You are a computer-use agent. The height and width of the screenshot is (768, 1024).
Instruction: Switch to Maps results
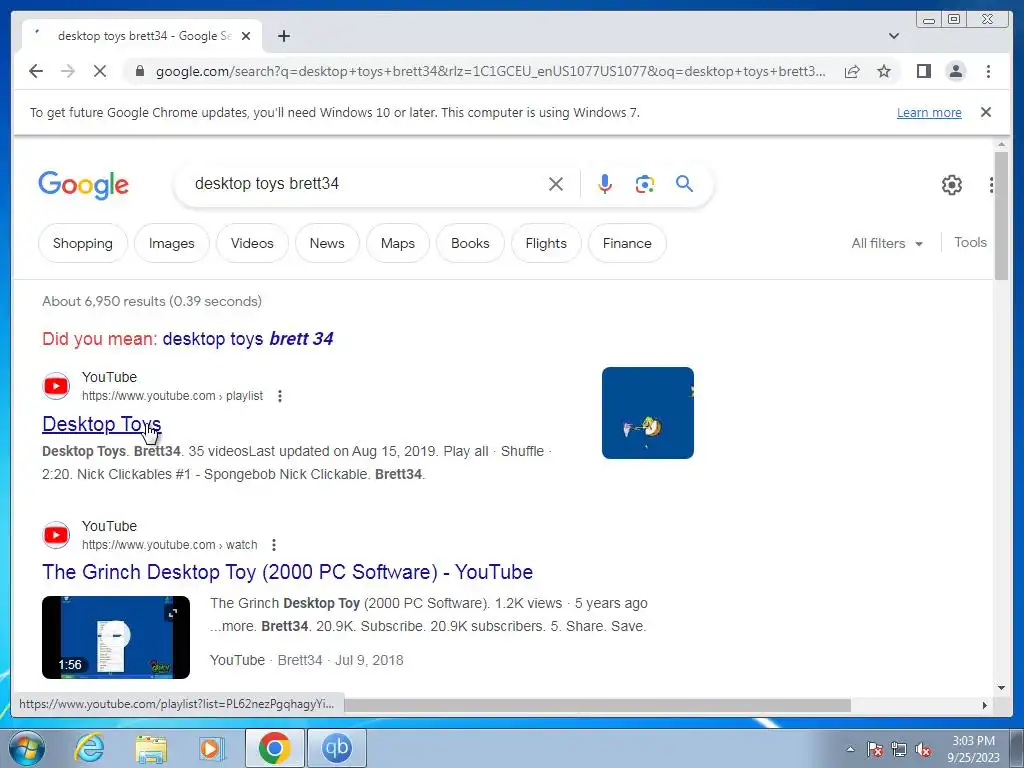point(398,243)
